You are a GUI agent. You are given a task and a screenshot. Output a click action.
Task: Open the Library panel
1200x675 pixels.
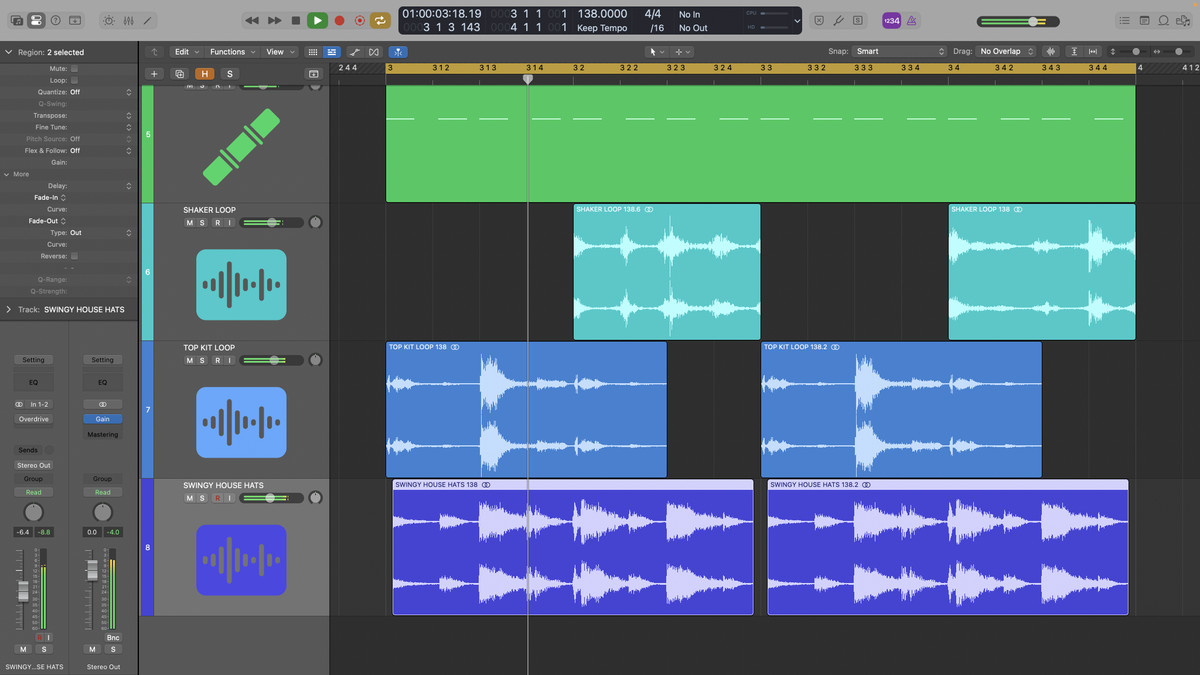point(17,20)
